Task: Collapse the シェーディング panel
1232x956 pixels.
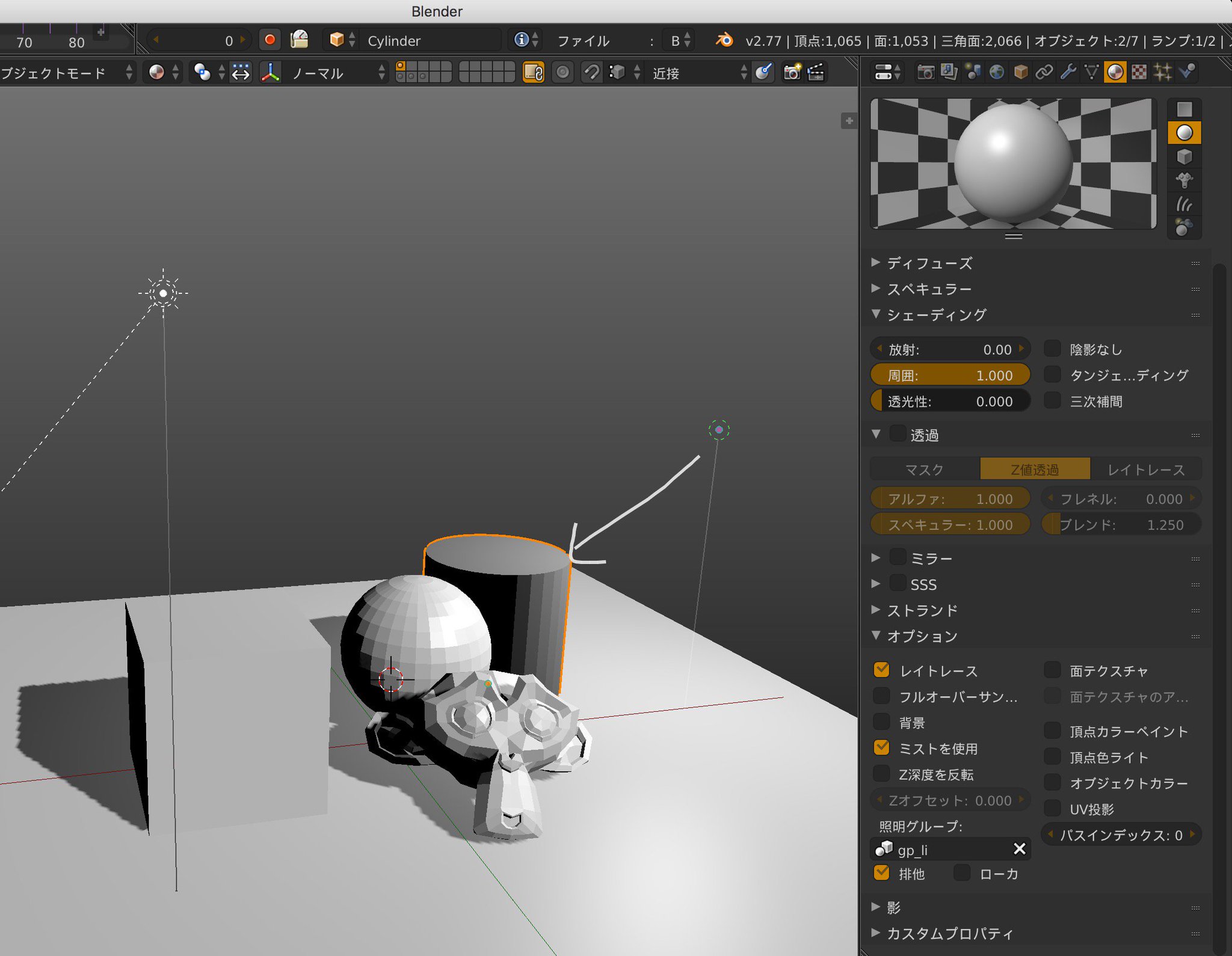Action: pos(936,314)
